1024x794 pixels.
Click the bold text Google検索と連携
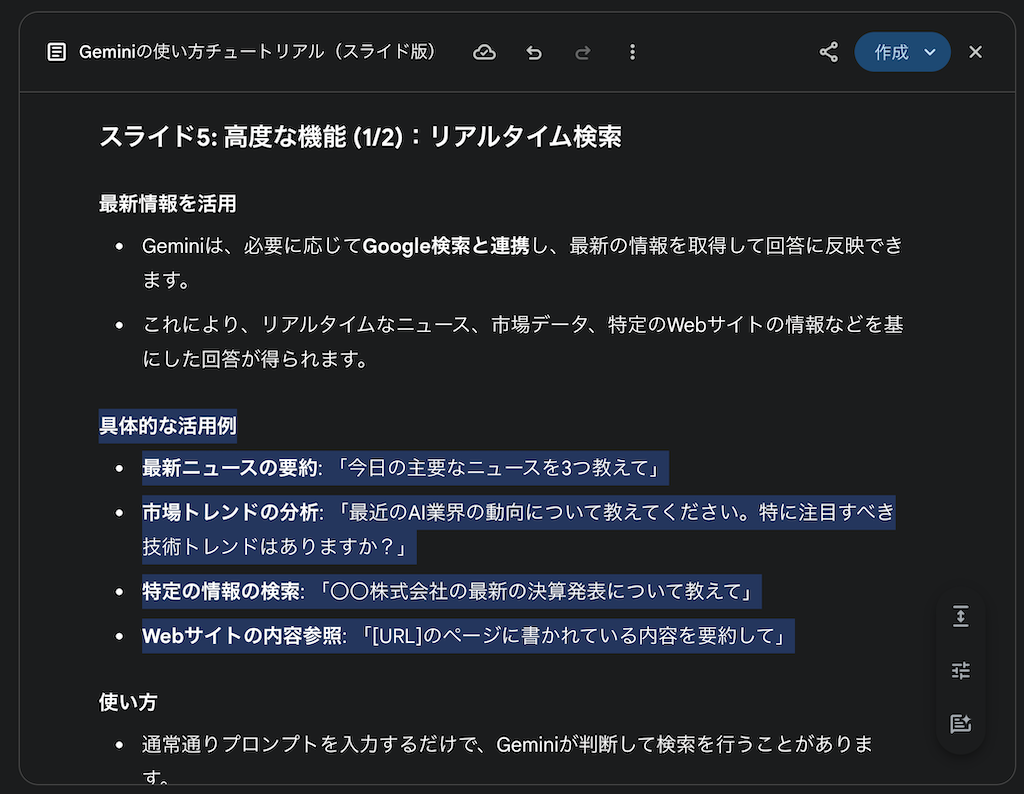pyautogui.click(x=446, y=246)
